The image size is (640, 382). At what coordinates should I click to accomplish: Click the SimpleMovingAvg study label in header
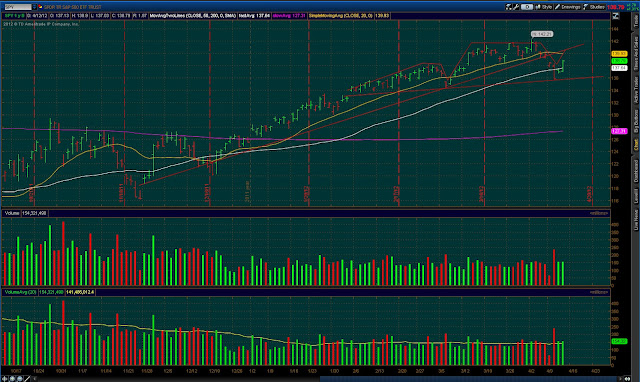pyautogui.click(x=340, y=16)
